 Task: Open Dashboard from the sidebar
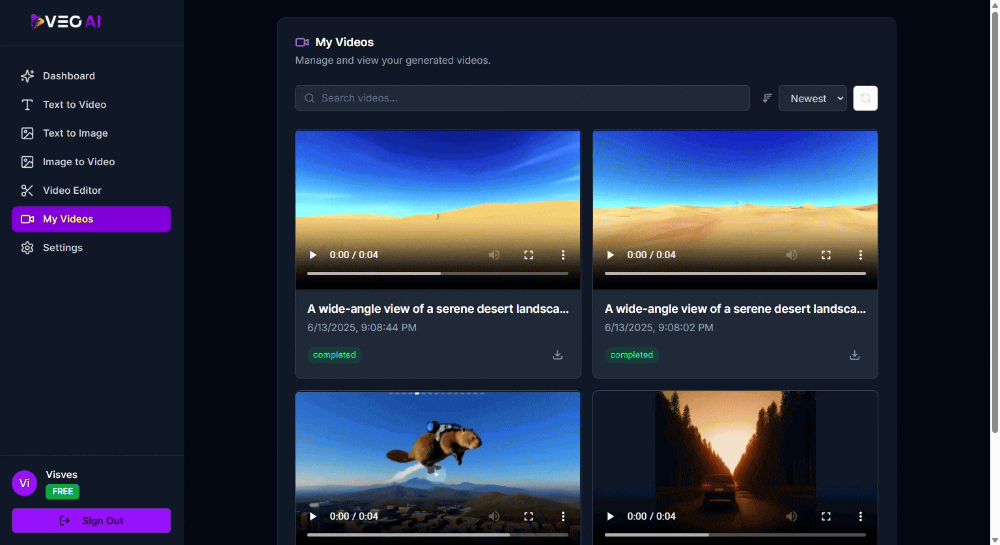click(x=91, y=76)
